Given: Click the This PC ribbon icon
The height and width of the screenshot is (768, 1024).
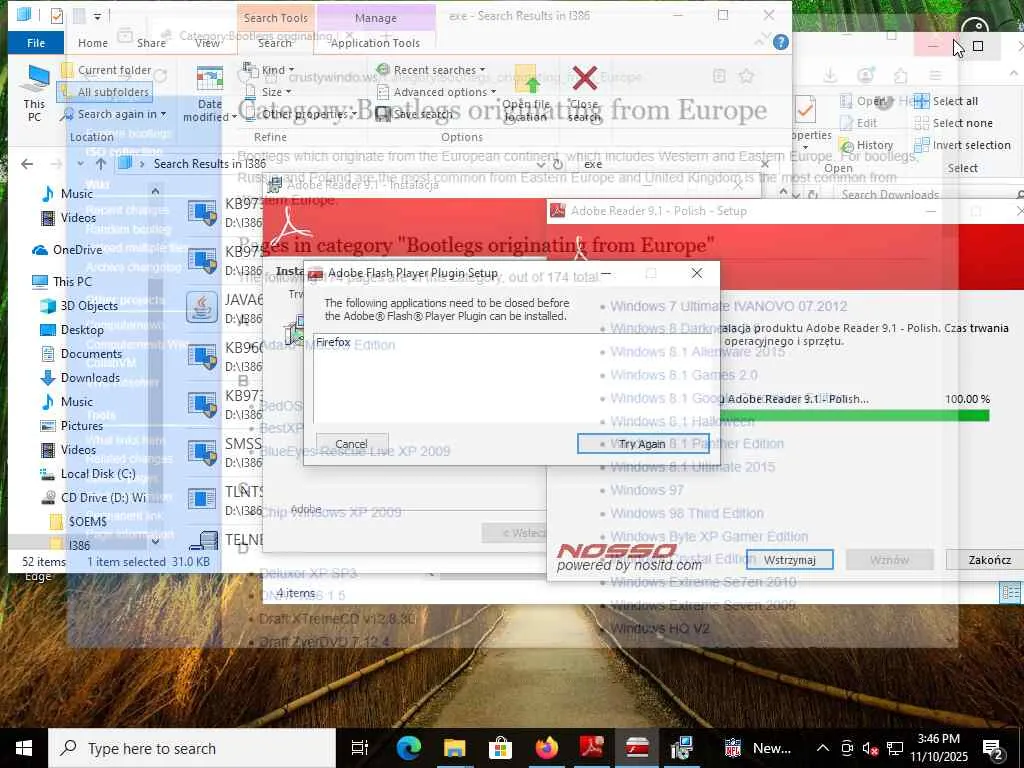Looking at the screenshot, I should 35,94.
